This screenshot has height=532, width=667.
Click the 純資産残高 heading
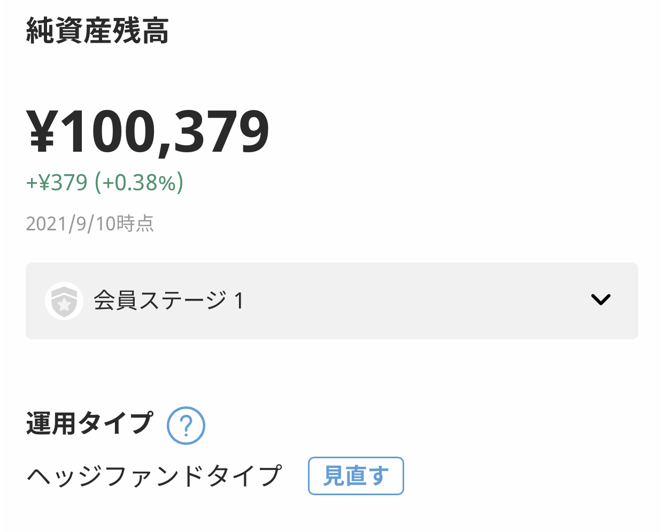click(x=97, y=31)
